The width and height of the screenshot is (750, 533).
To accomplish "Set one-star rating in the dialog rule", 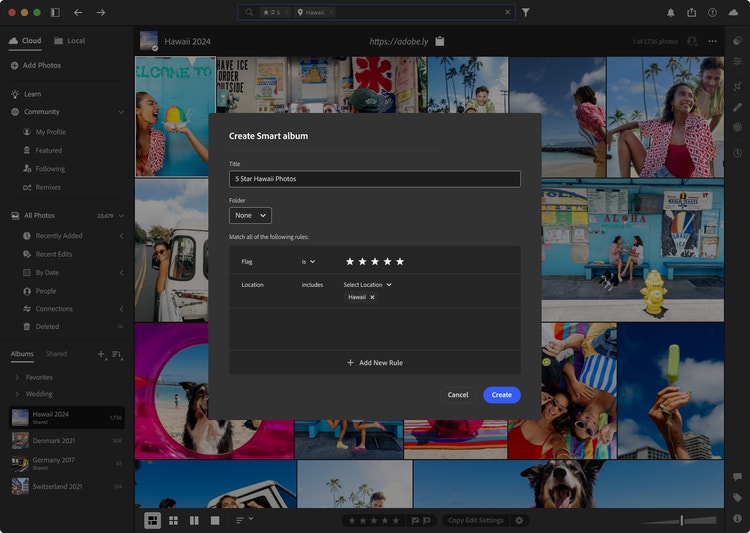I will coord(350,261).
